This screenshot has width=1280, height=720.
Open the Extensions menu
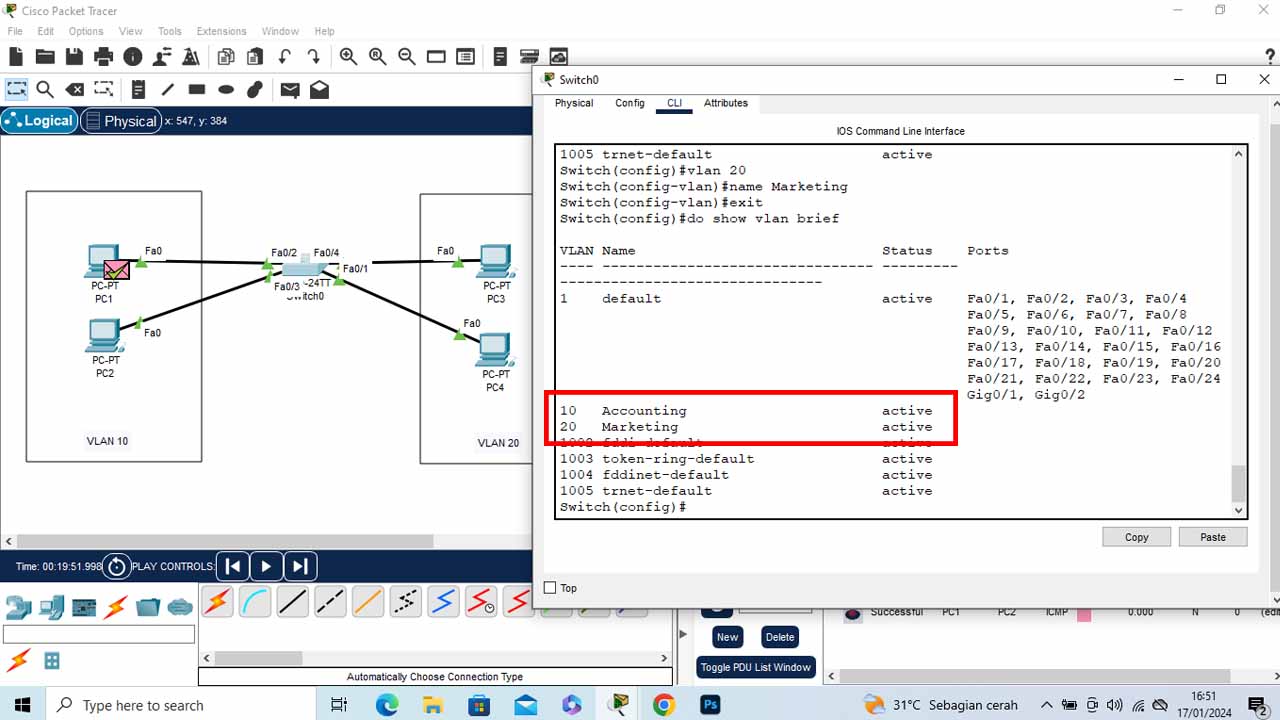click(221, 31)
